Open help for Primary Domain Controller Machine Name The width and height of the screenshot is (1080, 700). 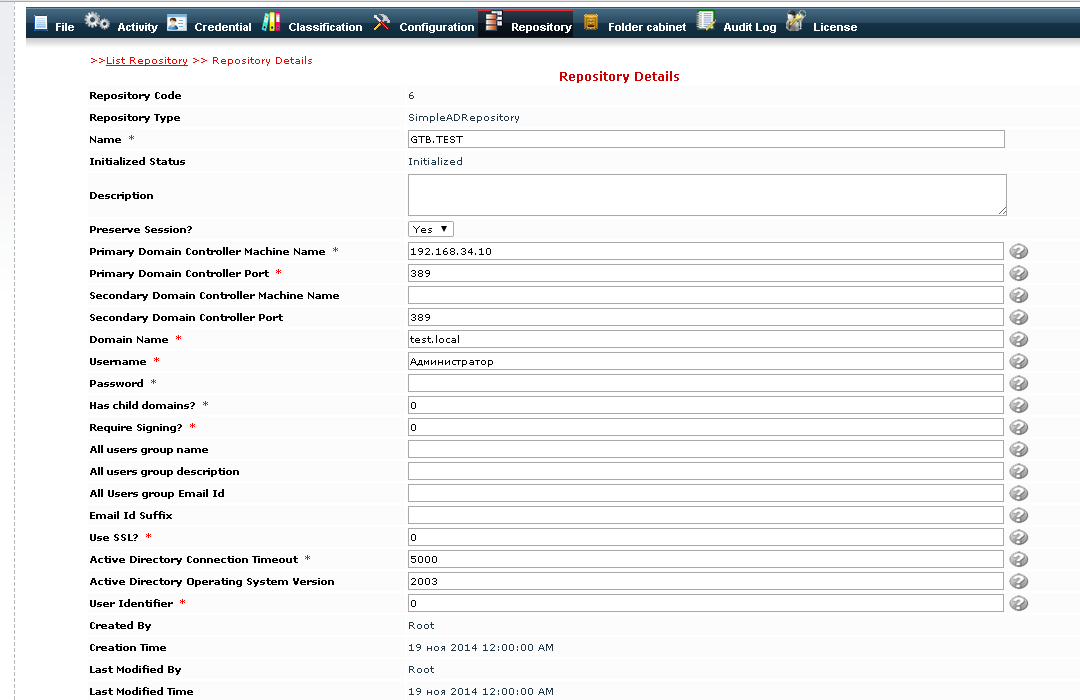click(1019, 251)
